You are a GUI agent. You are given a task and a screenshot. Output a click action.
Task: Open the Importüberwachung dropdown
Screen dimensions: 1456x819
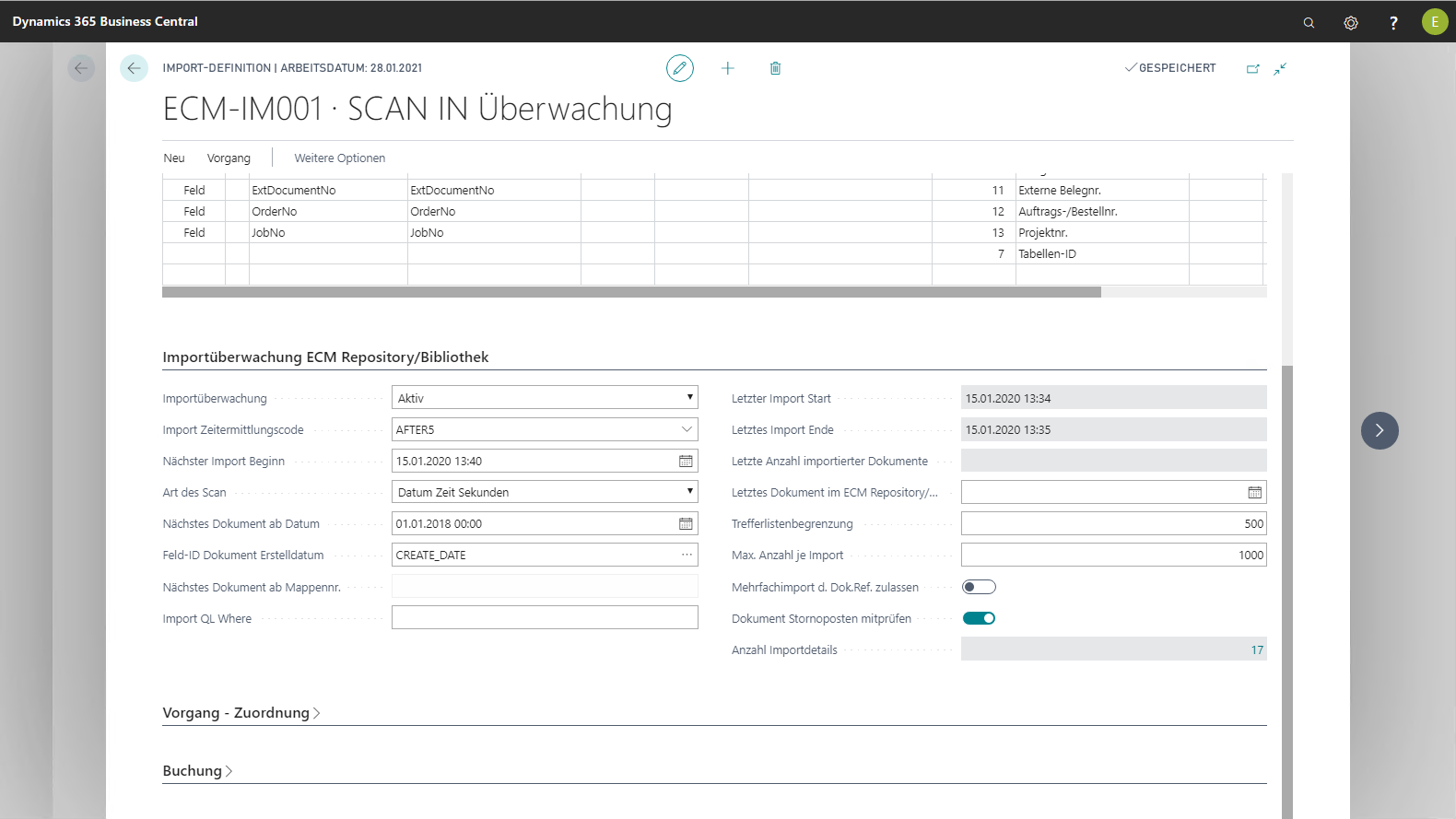click(x=545, y=398)
